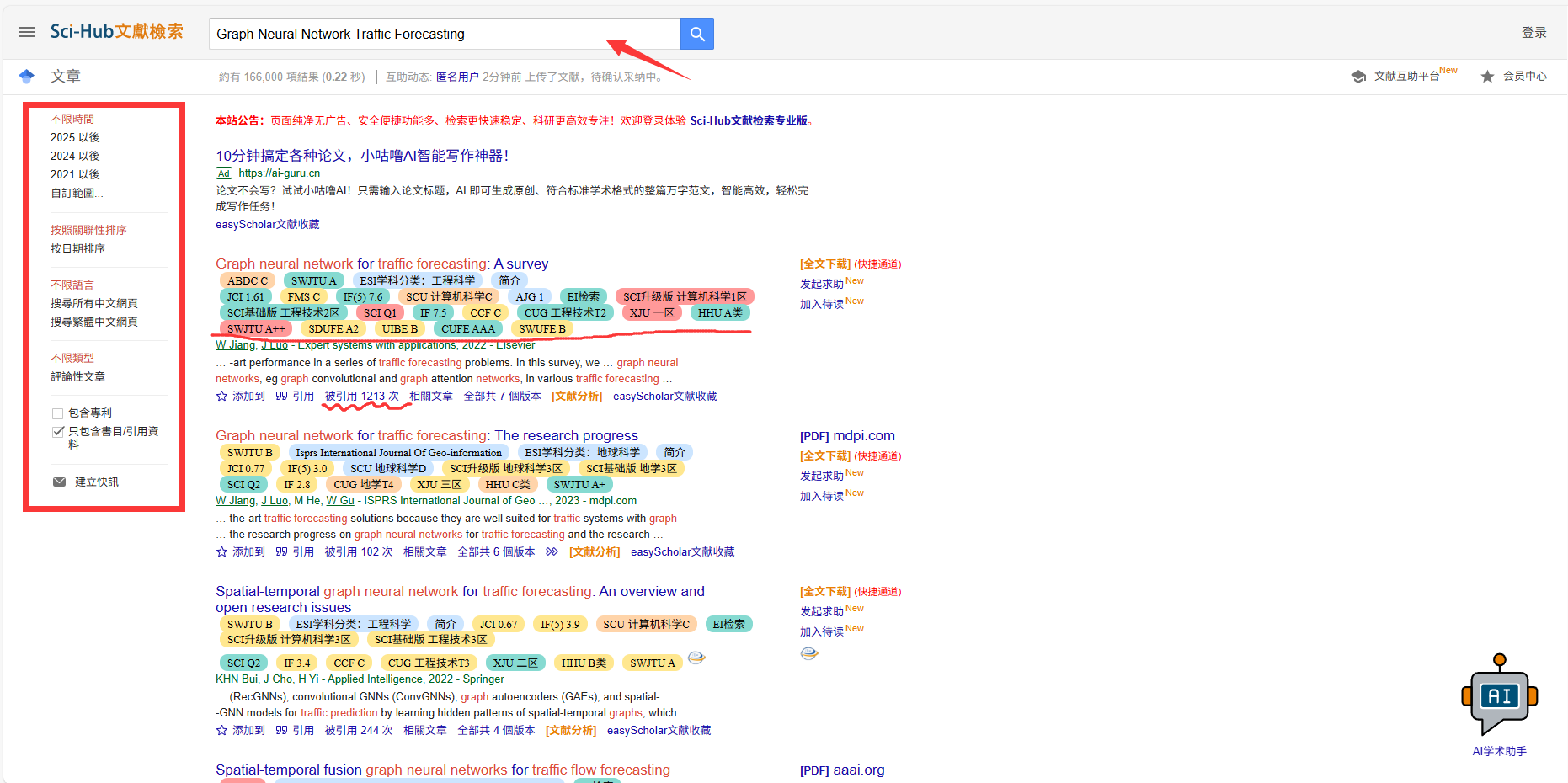Open 全部共 7 個版本 link
The width and height of the screenshot is (1568, 783).
click(502, 396)
